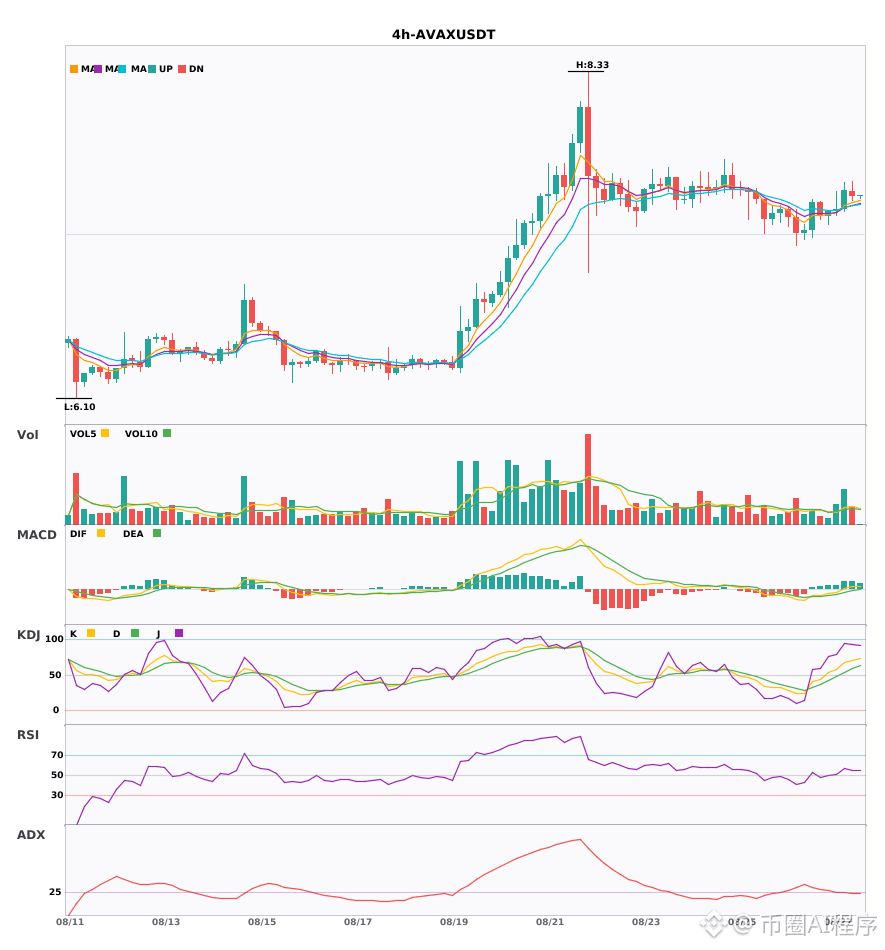
Task: Click the Vol panel heading
Action: coord(27,435)
